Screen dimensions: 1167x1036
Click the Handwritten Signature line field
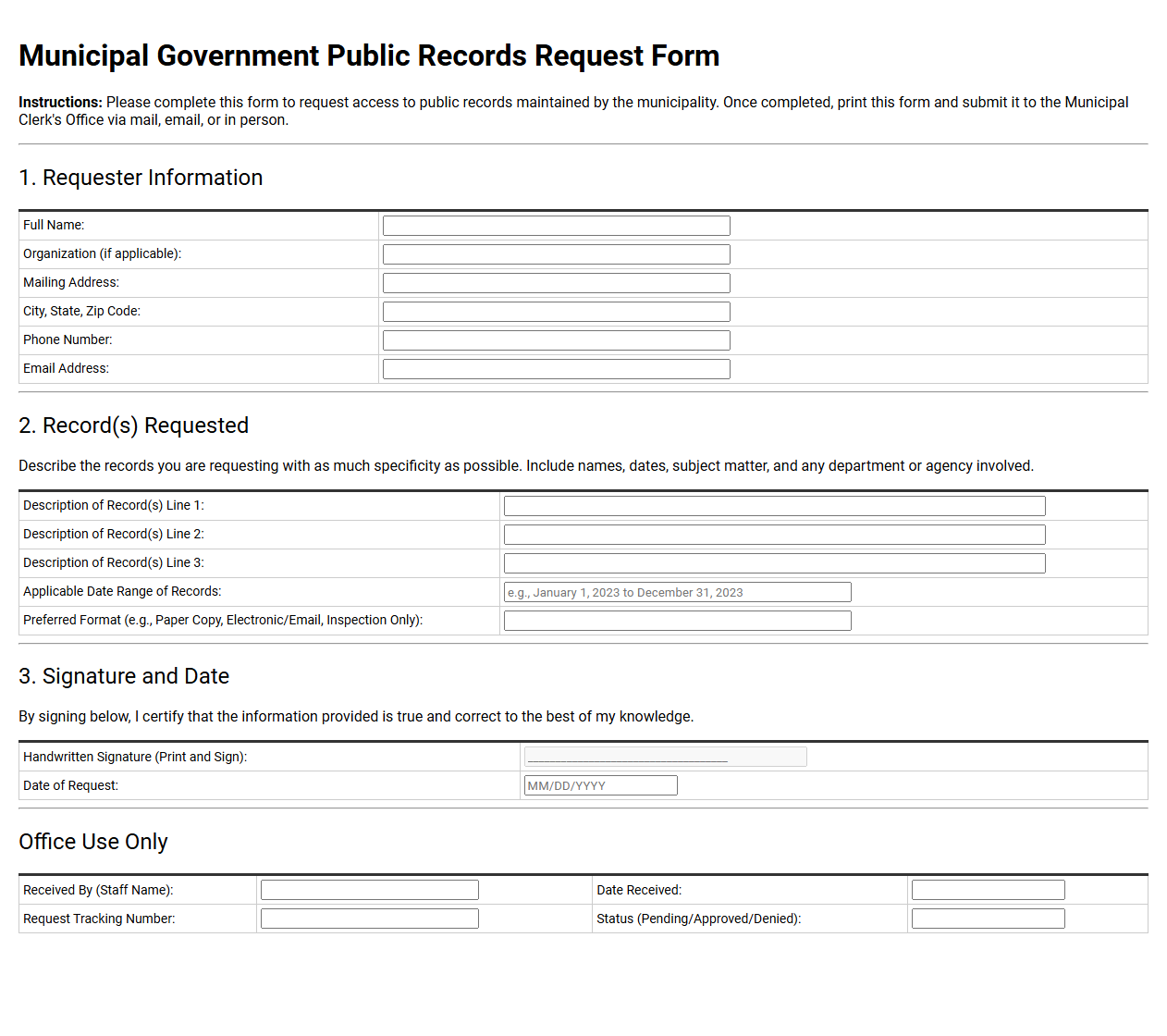click(665, 757)
